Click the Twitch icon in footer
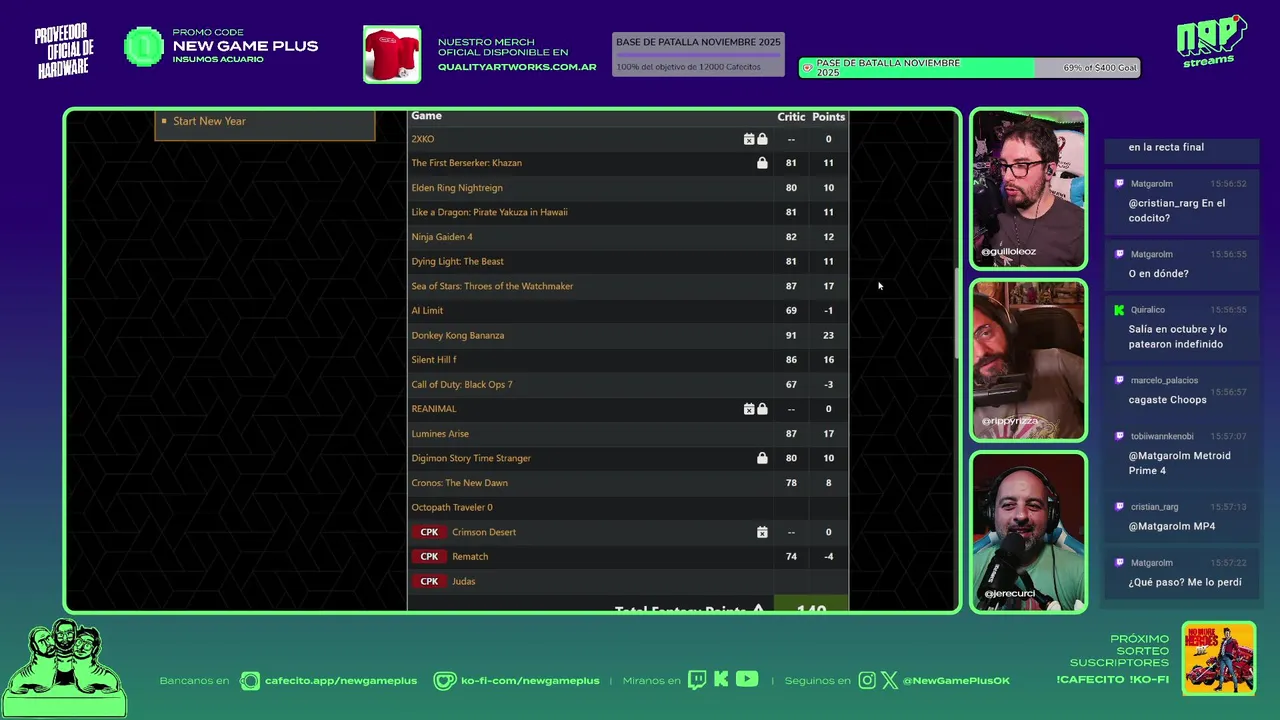The width and height of the screenshot is (1280, 720). (697, 680)
